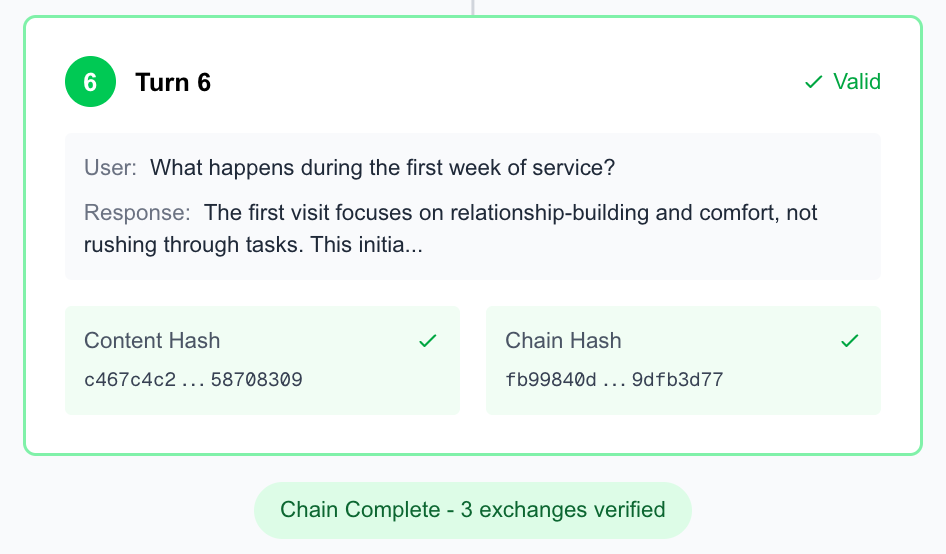Click the Chain Hash title
This screenshot has height=554, width=946.
coord(563,341)
